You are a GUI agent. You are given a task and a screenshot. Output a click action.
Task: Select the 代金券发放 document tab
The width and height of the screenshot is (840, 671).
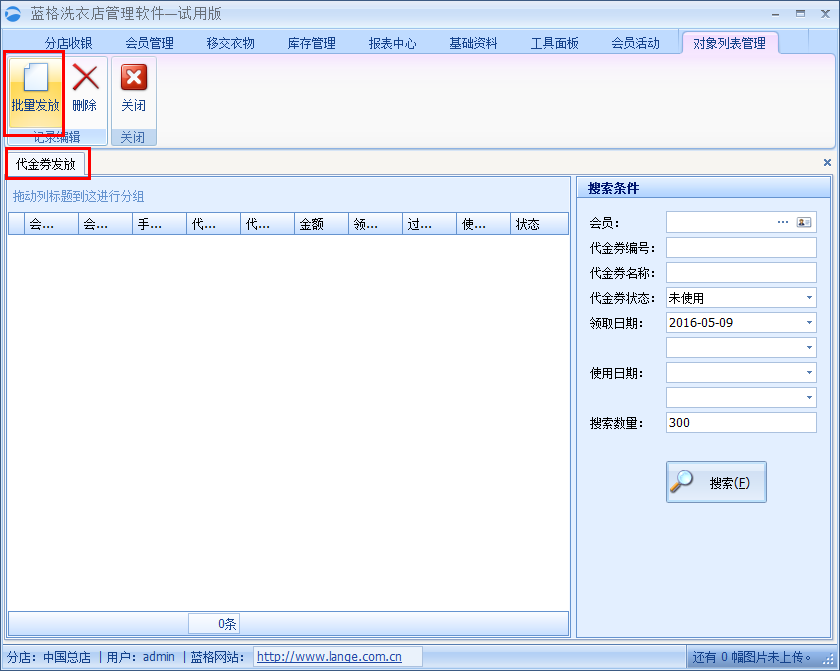(46, 164)
